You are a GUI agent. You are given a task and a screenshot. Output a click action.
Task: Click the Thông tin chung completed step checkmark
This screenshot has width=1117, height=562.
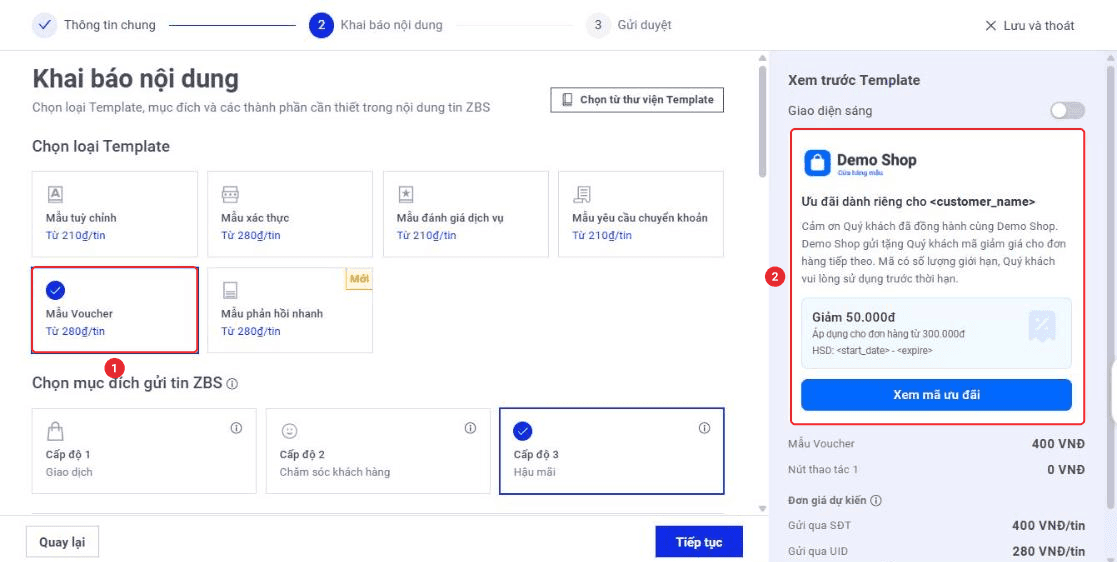(45, 25)
